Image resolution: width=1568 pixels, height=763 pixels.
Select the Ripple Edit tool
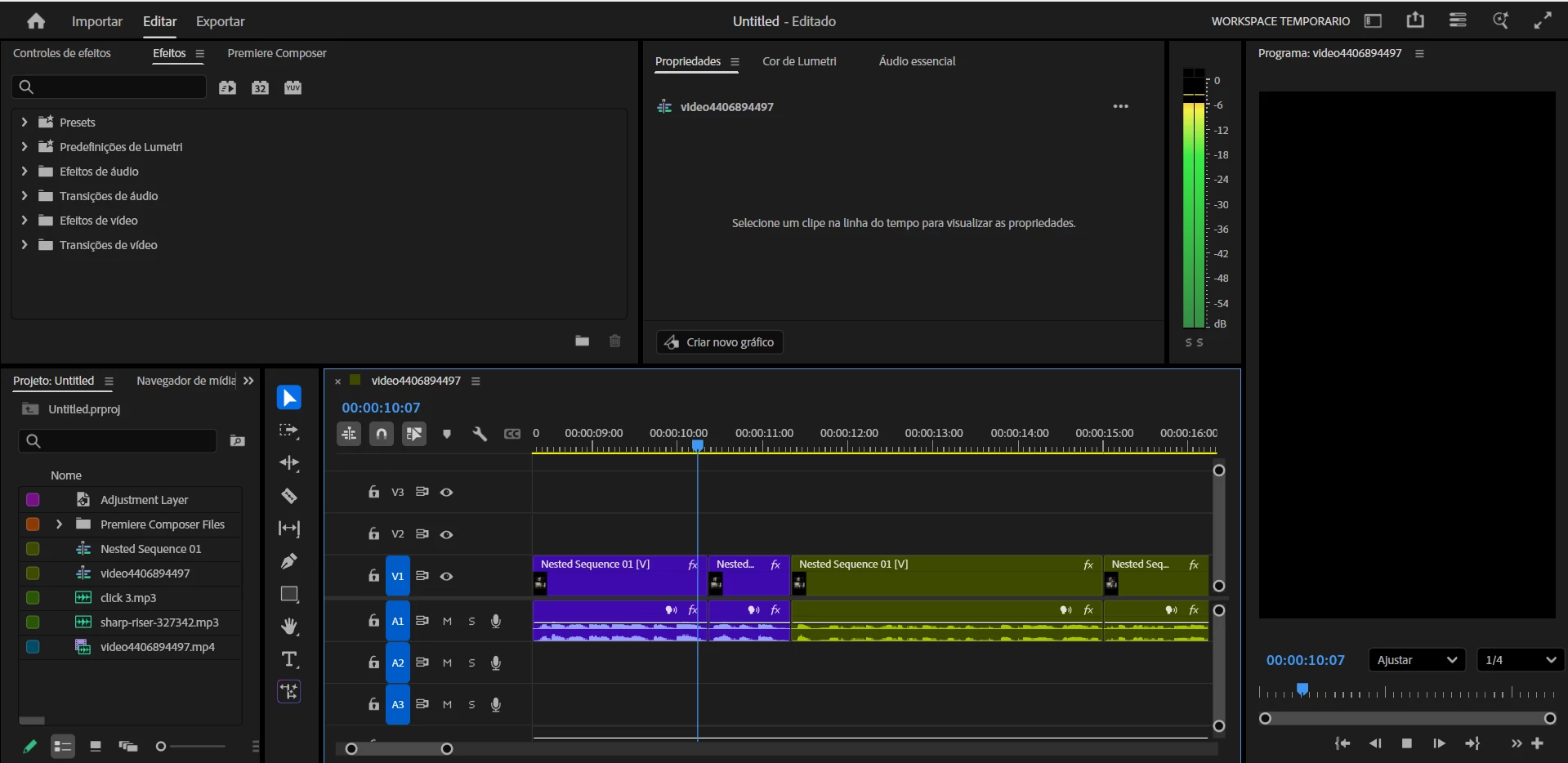click(289, 463)
